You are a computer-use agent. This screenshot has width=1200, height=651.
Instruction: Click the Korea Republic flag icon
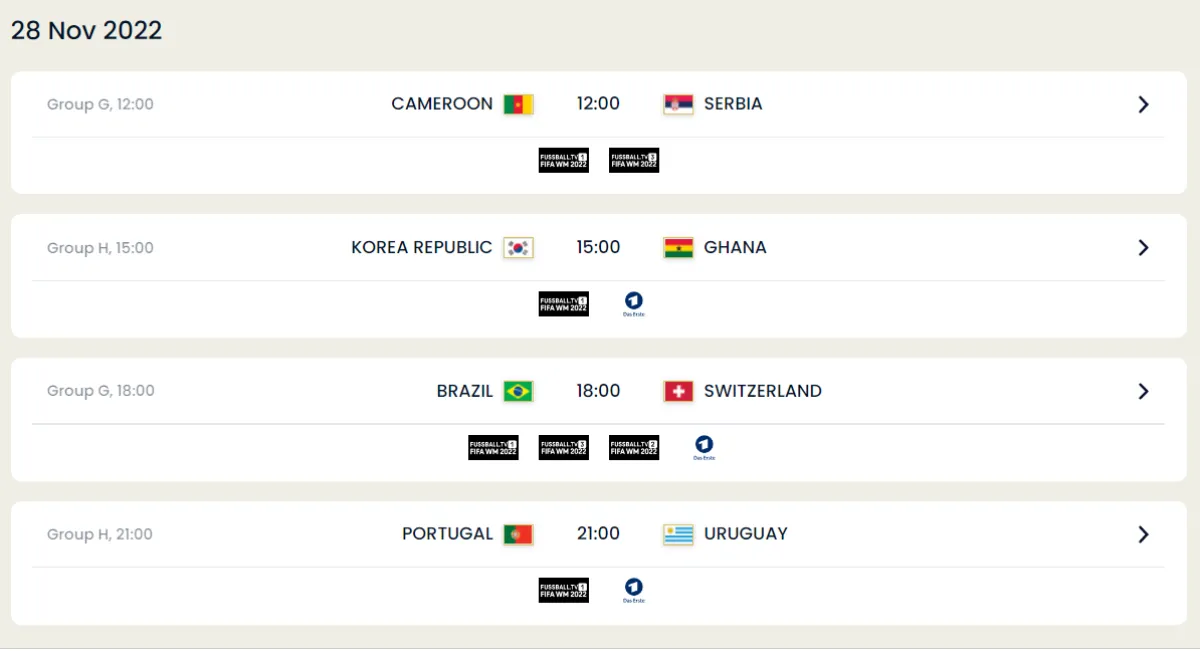pos(518,248)
